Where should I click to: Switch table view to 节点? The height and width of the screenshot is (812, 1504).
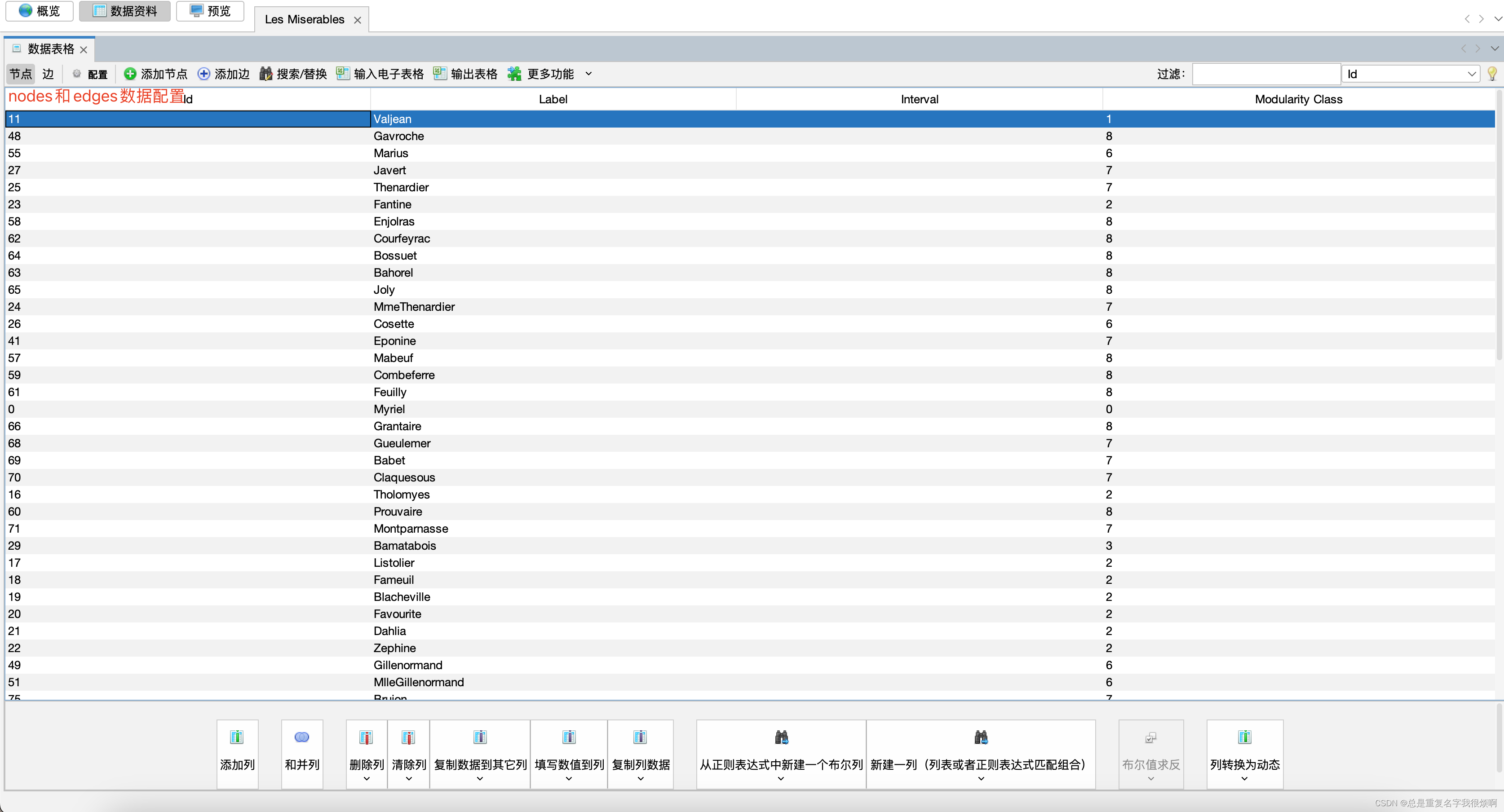click(20, 74)
